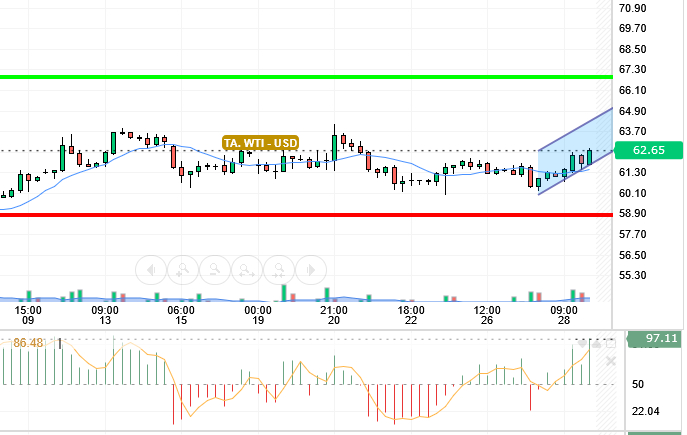Click the 66.10 price axis label
The image size is (687, 435).
[632, 90]
